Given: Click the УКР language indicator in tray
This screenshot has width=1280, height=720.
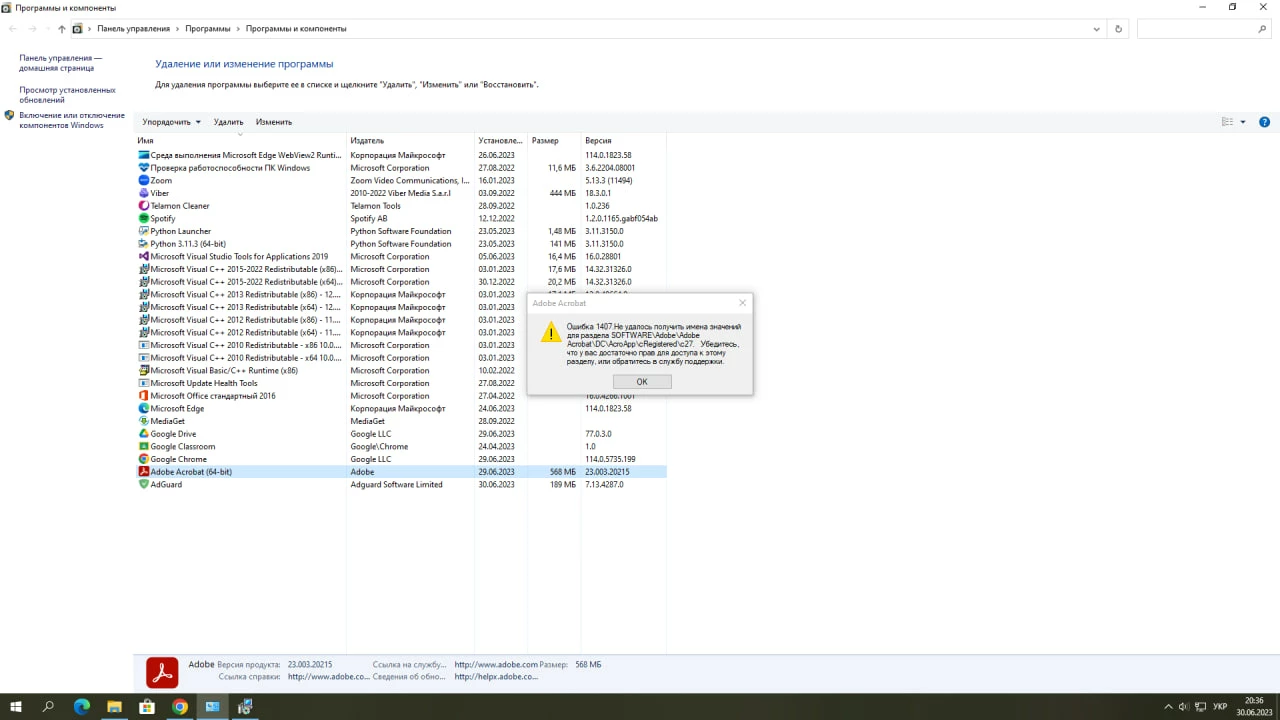Looking at the screenshot, I should pos(1220,707).
